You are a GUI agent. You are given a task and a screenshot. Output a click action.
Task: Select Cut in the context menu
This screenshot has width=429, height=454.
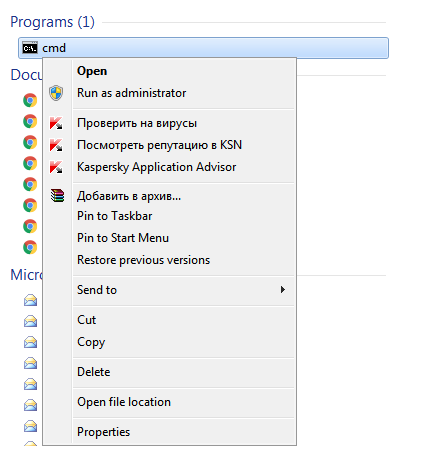click(86, 320)
